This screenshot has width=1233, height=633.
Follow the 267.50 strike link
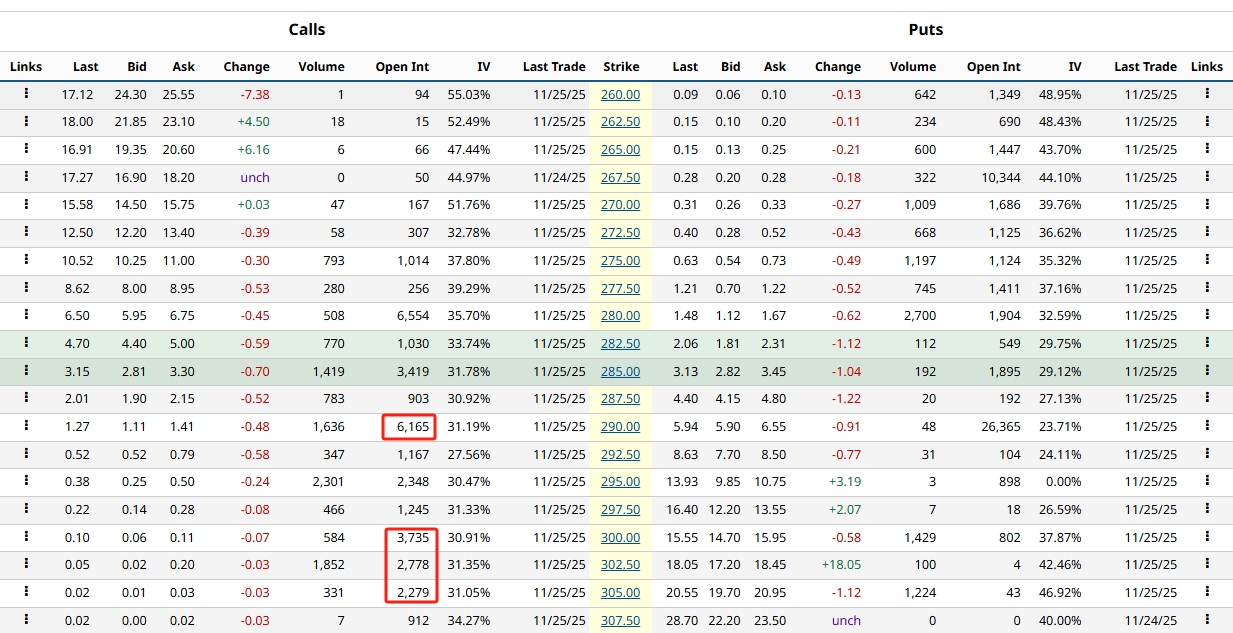coord(620,178)
